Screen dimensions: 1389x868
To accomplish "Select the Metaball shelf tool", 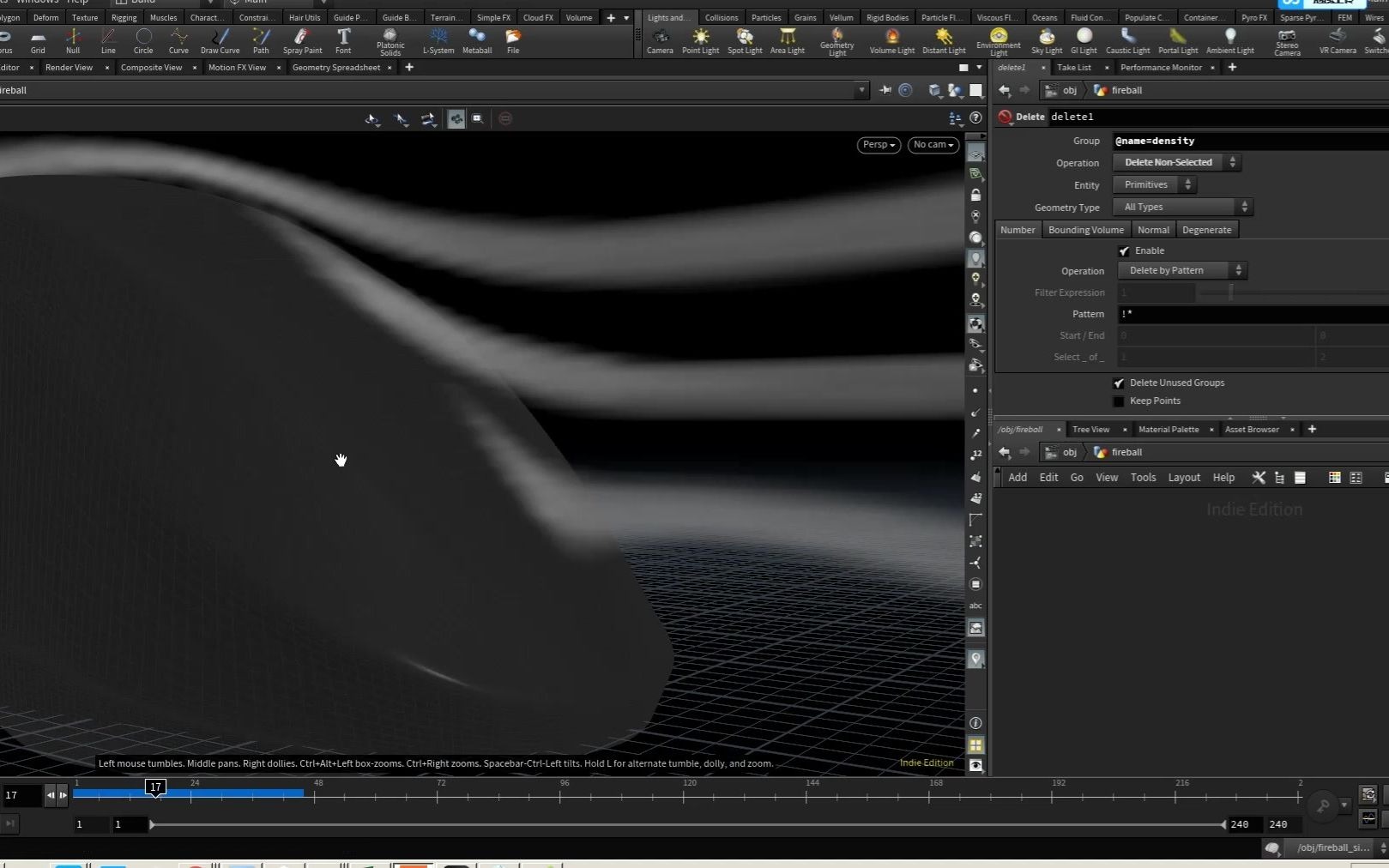I will pos(477,39).
